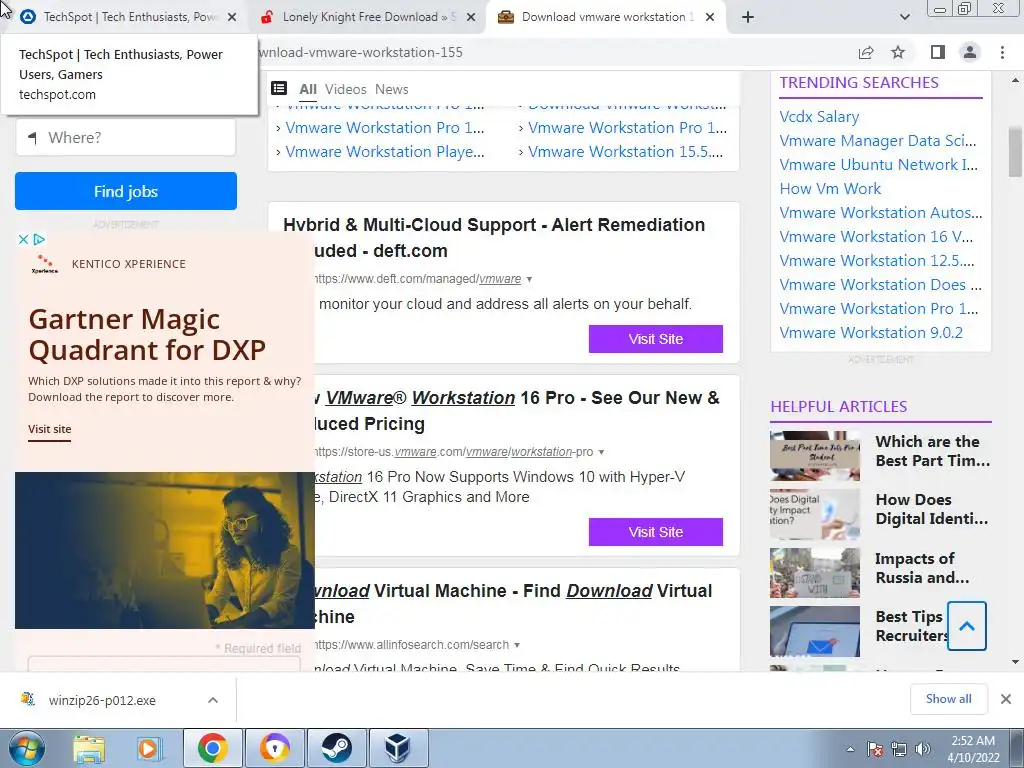Open Visit site link in Kentico ad
This screenshot has height=768, width=1024.
click(50, 429)
